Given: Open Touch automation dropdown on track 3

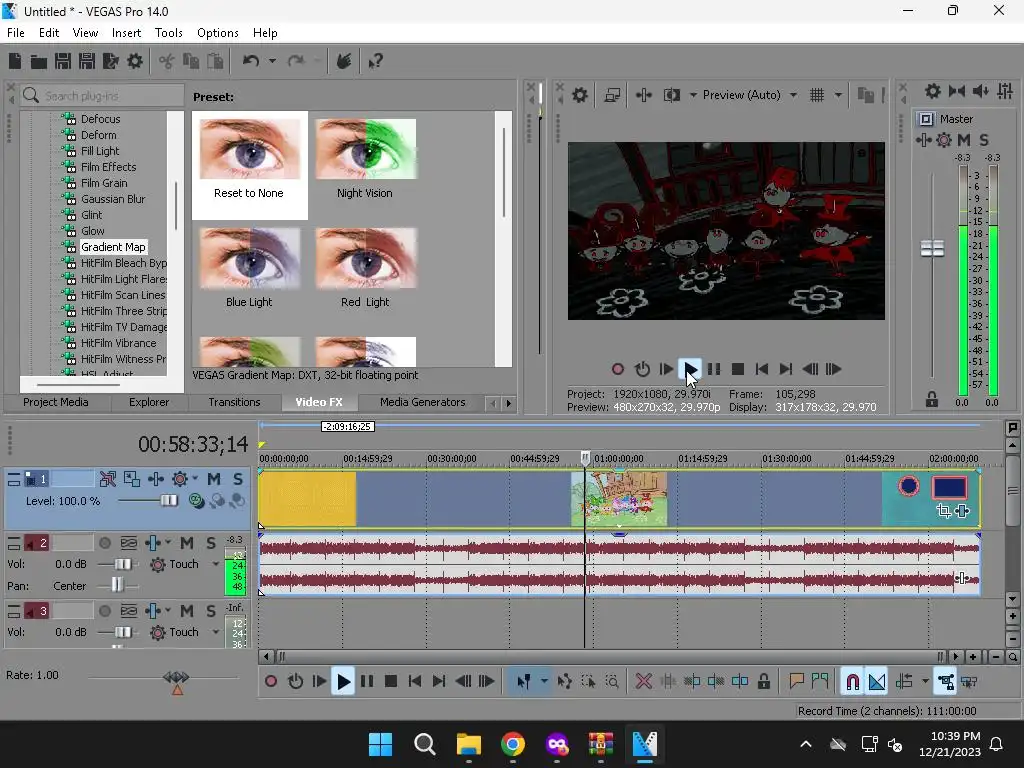Looking at the screenshot, I should [x=216, y=632].
